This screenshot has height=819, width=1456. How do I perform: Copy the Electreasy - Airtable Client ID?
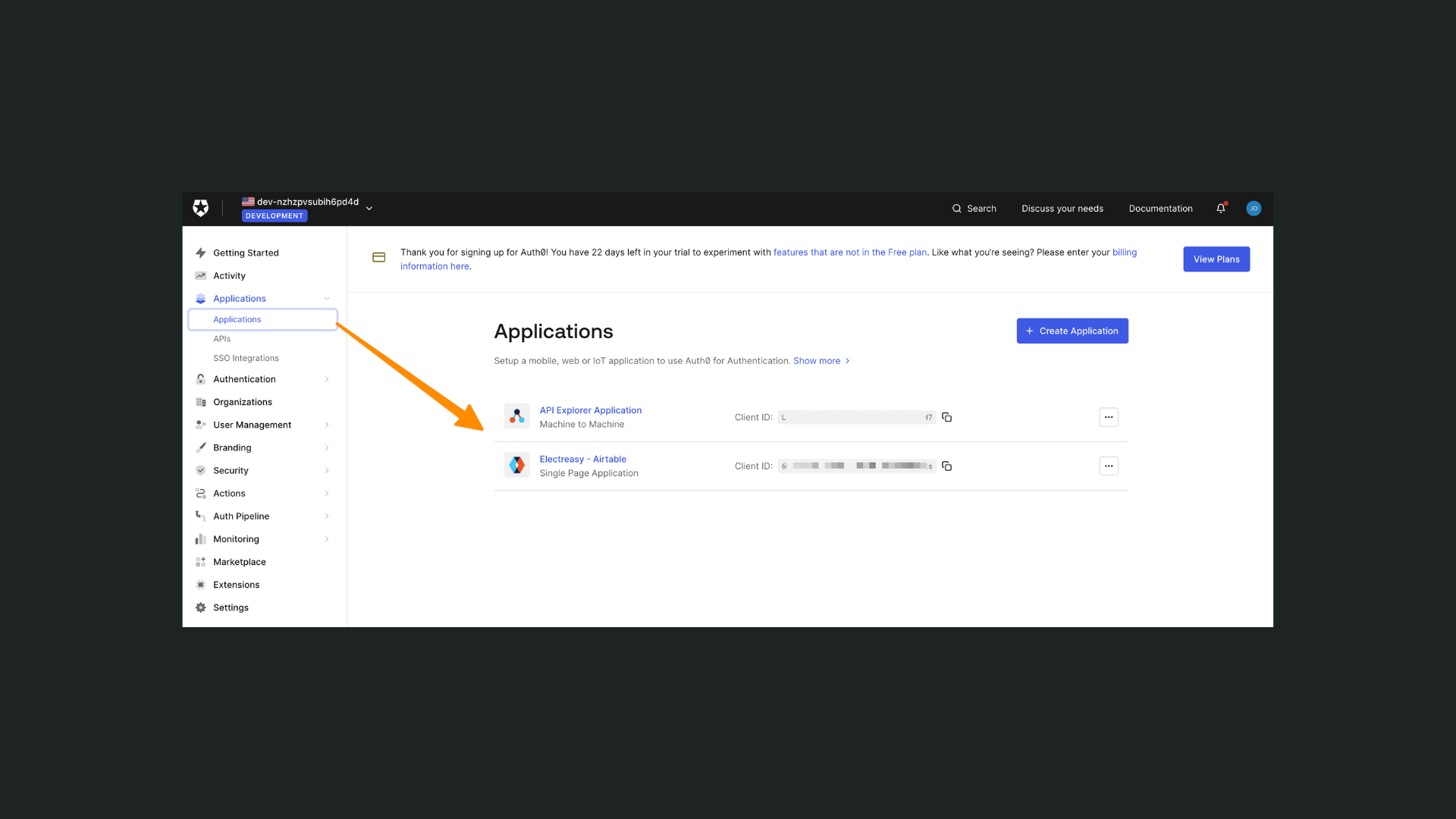tap(946, 466)
